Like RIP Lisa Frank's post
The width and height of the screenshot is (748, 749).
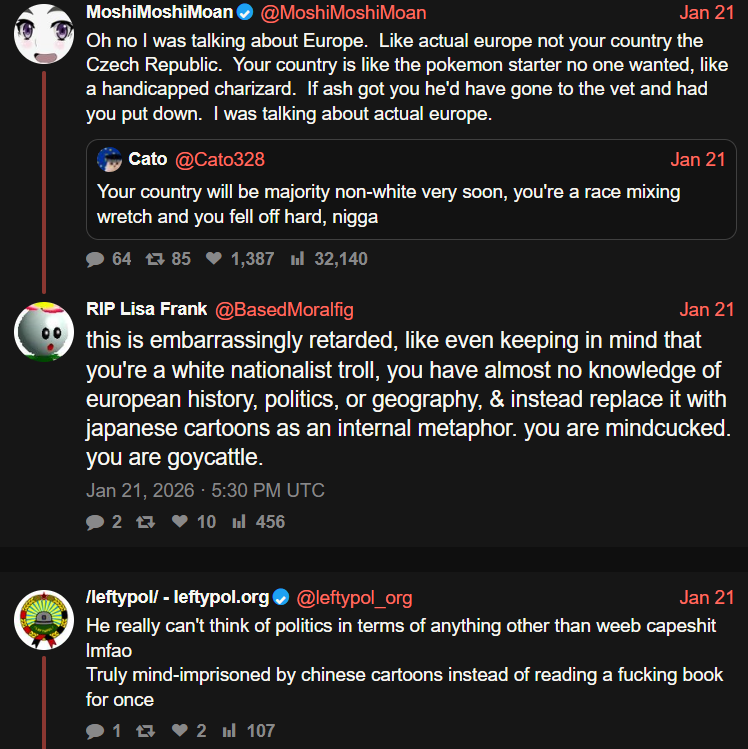(x=180, y=522)
